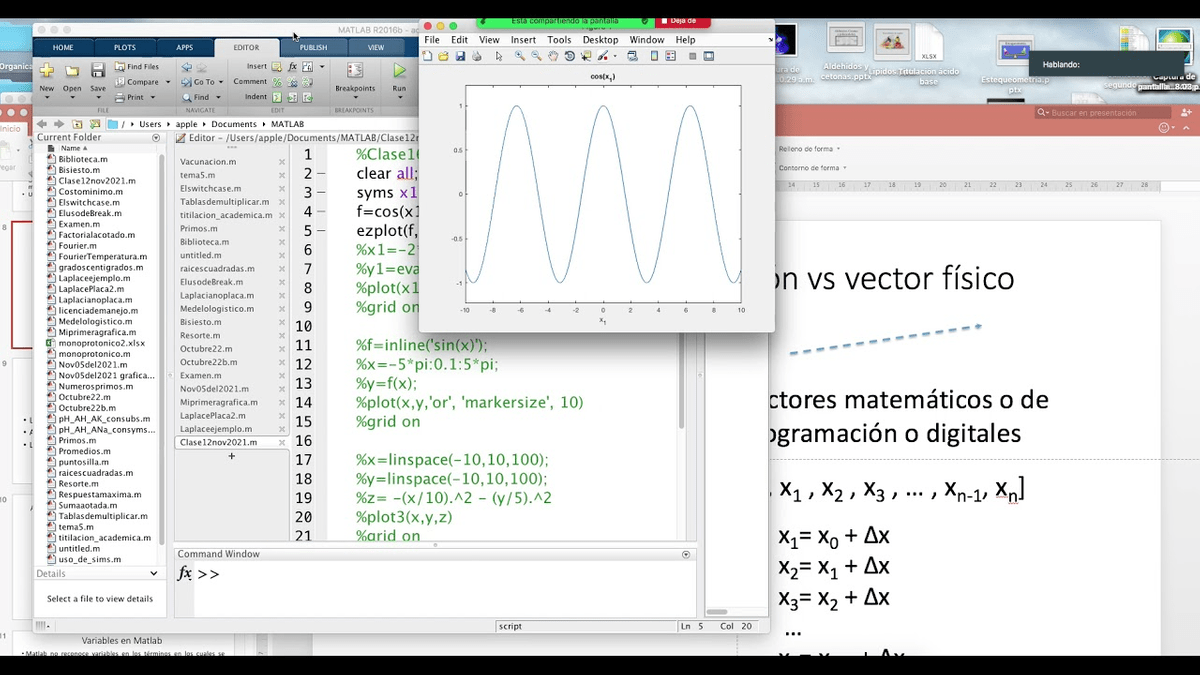Add a new editor document with the plus button
Image resolution: width=1200 pixels, height=675 pixels.
(x=232, y=456)
